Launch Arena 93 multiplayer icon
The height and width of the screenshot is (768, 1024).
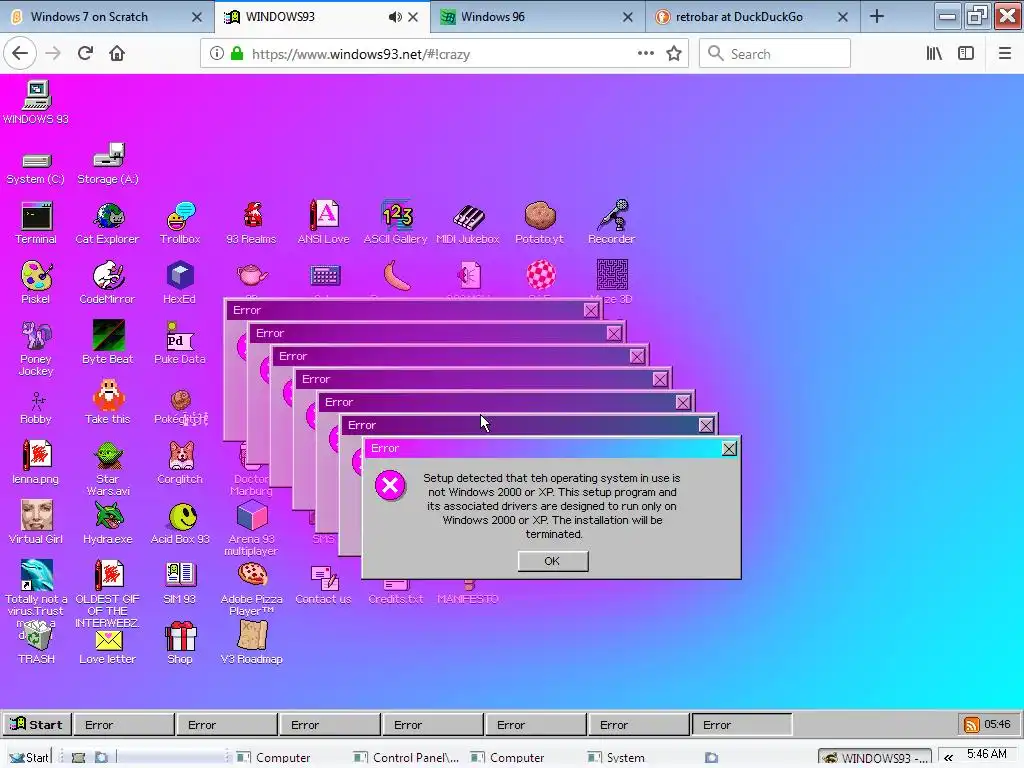point(251,528)
